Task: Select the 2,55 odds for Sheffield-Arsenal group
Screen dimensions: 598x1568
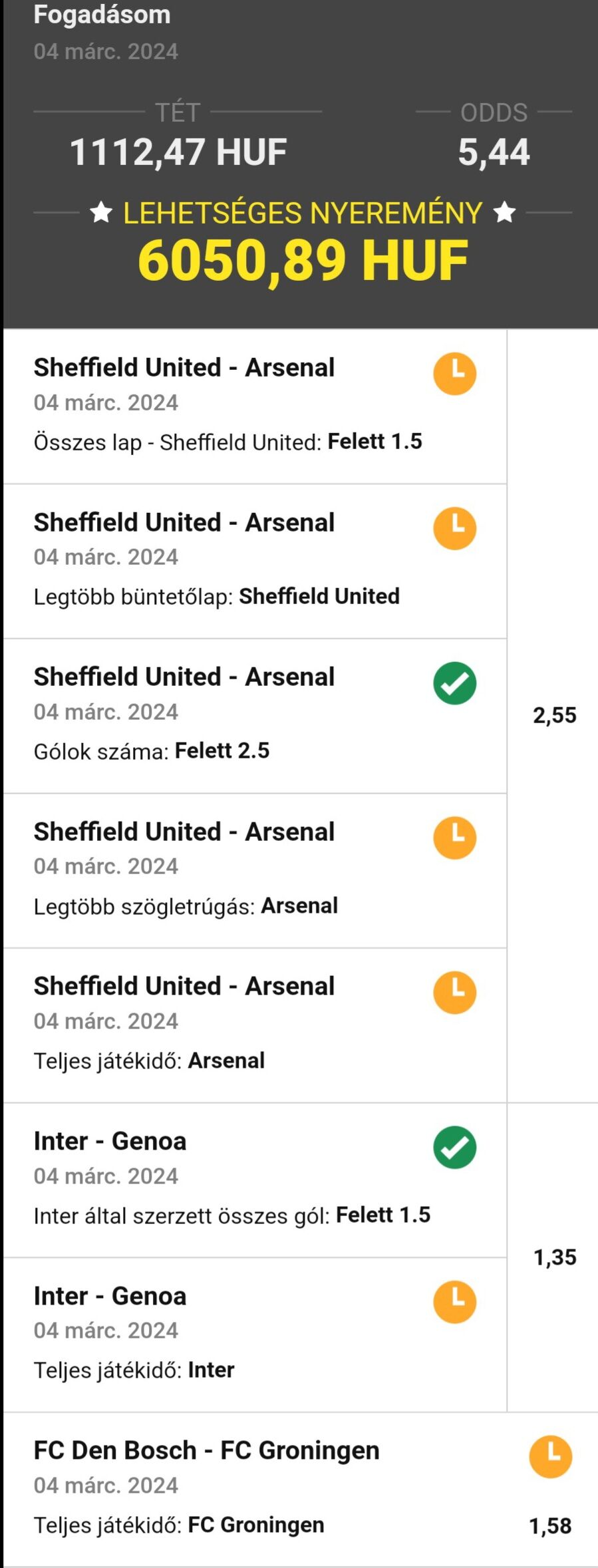Action: (554, 716)
